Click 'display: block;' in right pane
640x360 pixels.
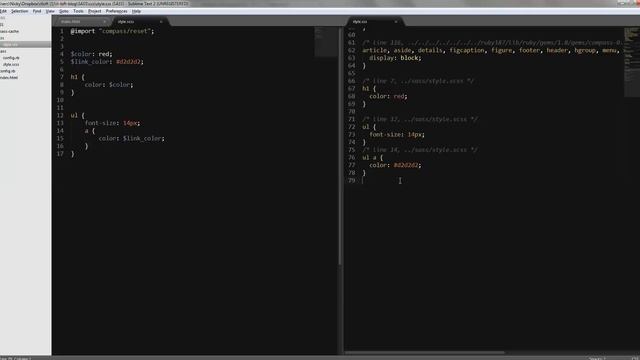coord(395,58)
